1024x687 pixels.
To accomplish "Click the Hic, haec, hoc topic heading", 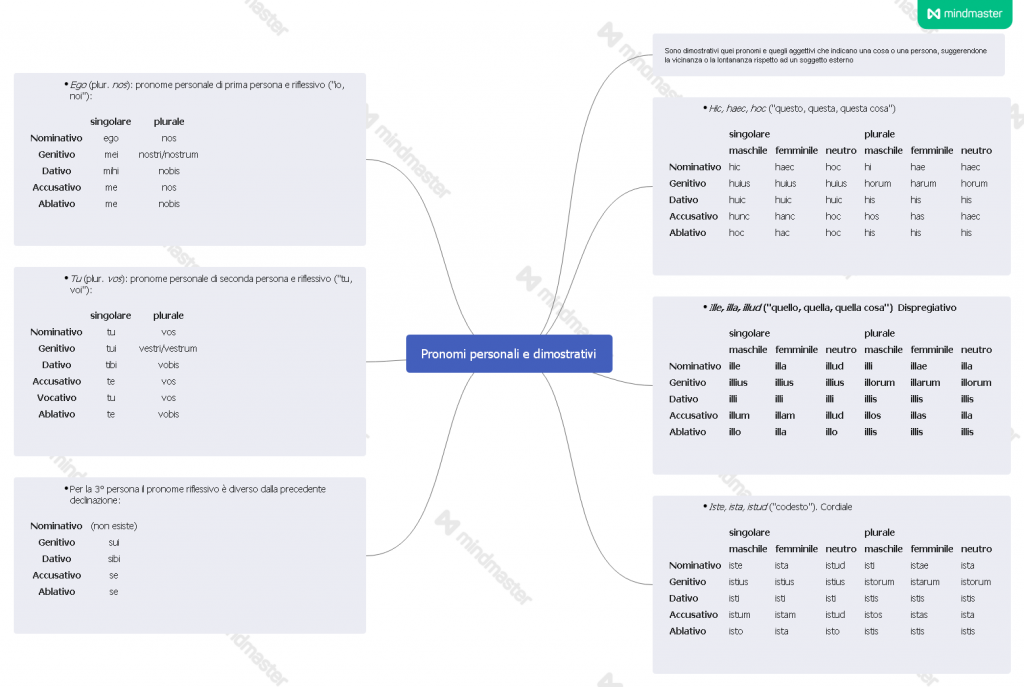I will pyautogui.click(x=802, y=108).
